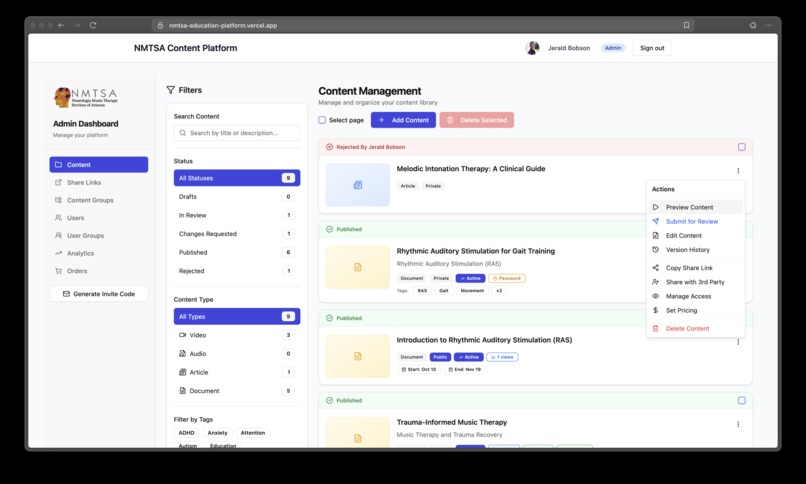Check the box on rejected Melodic Intonation card
The height and width of the screenshot is (484, 806).
pyautogui.click(x=742, y=147)
